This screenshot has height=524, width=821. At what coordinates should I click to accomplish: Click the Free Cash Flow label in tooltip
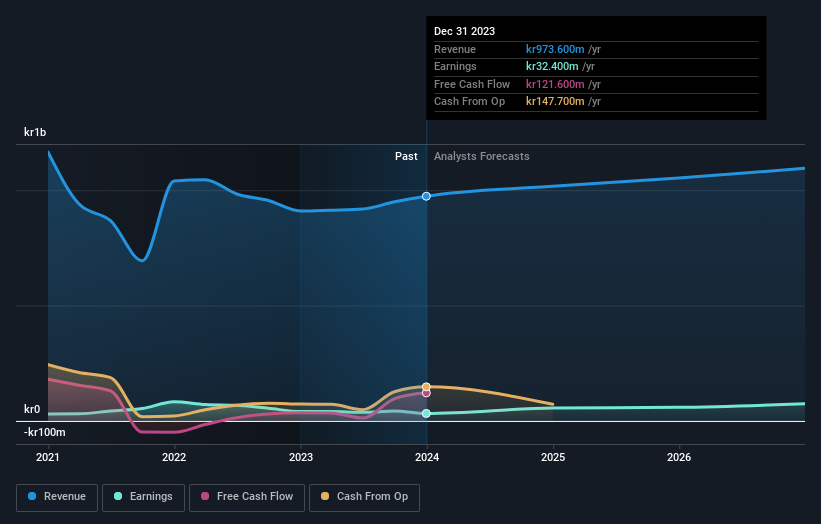(x=472, y=84)
